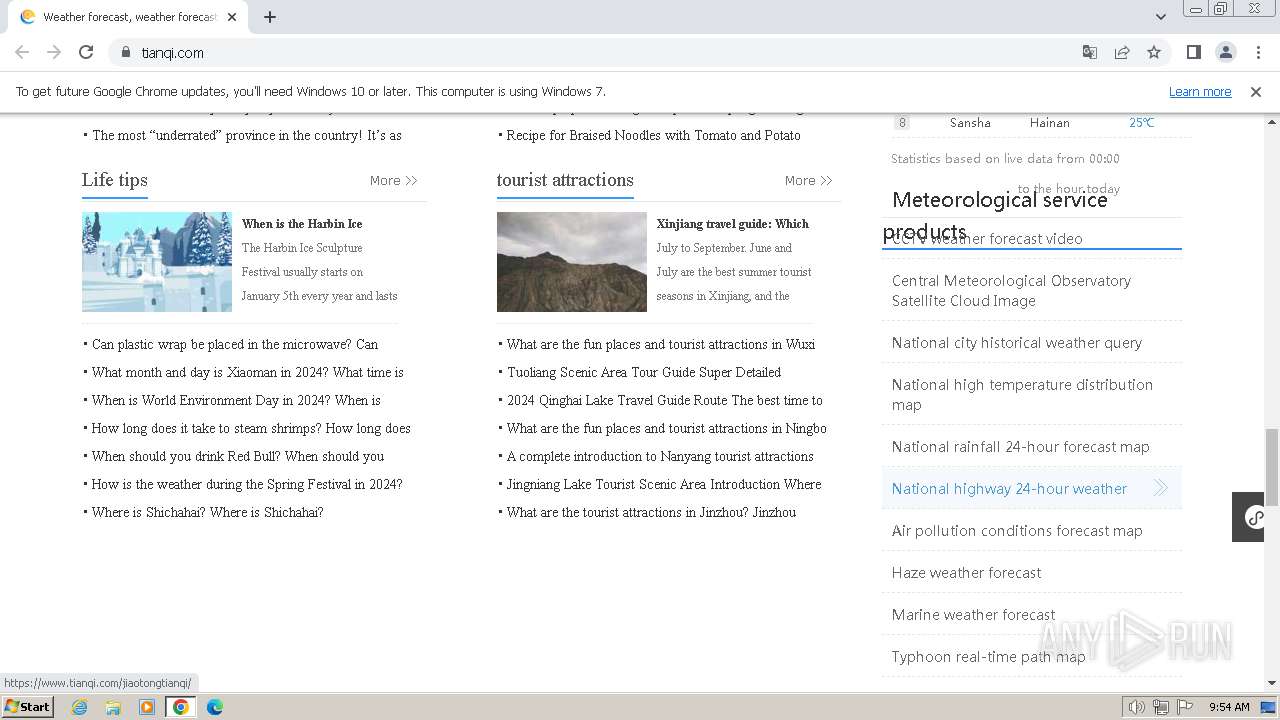This screenshot has height=720, width=1280.
Task: Open the Chrome profile avatar
Action: pos(1225,52)
